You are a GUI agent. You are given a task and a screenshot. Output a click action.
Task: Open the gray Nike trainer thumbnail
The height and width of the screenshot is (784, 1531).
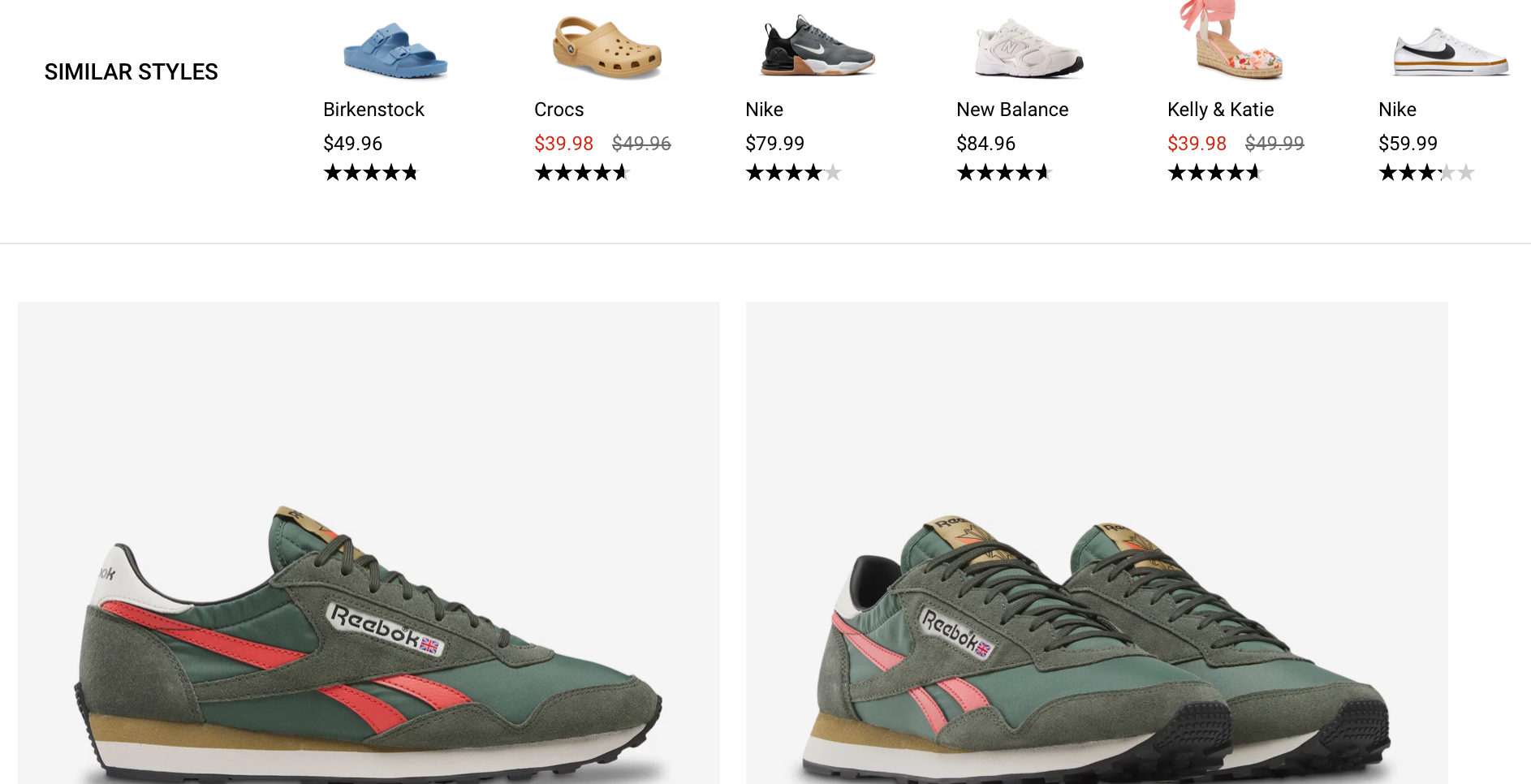pos(818,46)
